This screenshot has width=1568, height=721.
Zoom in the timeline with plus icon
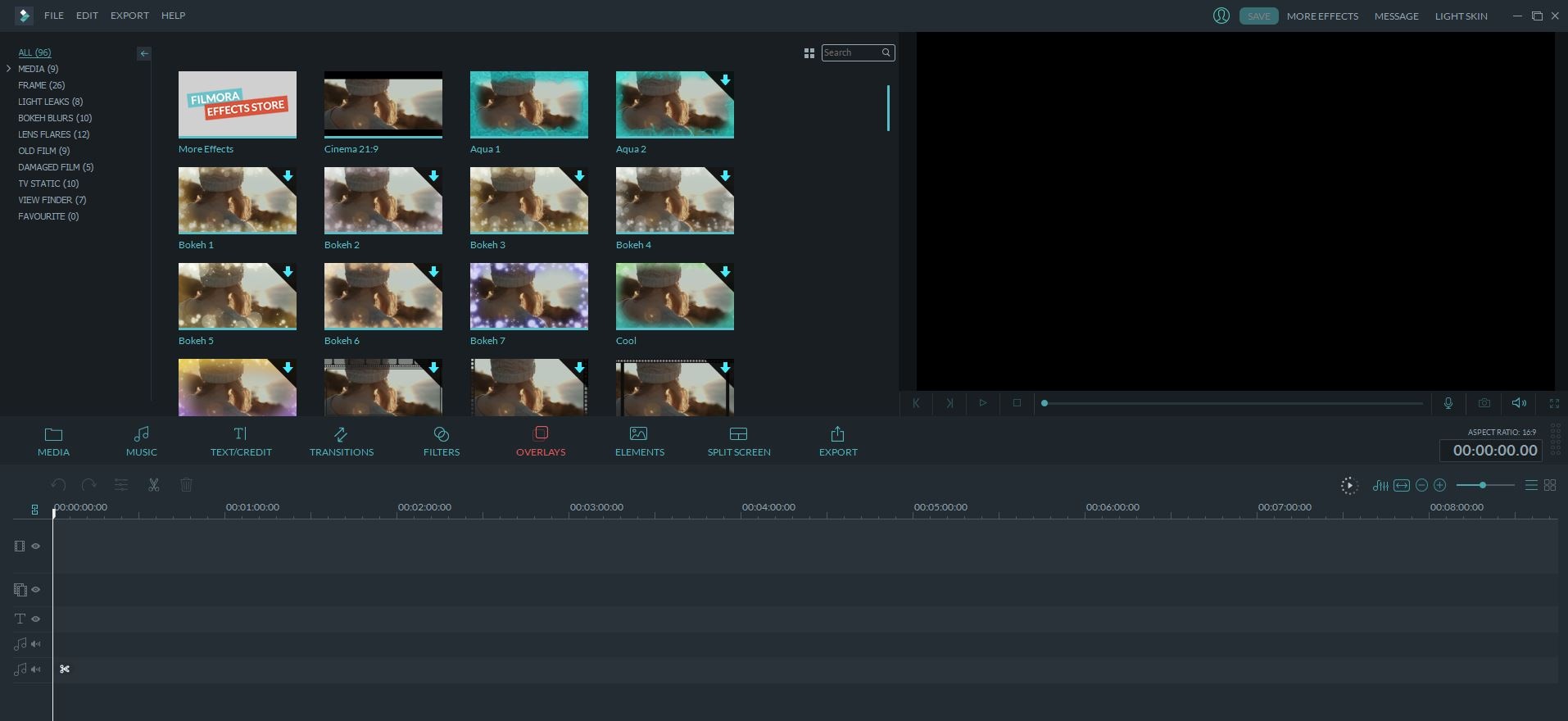pos(1440,486)
